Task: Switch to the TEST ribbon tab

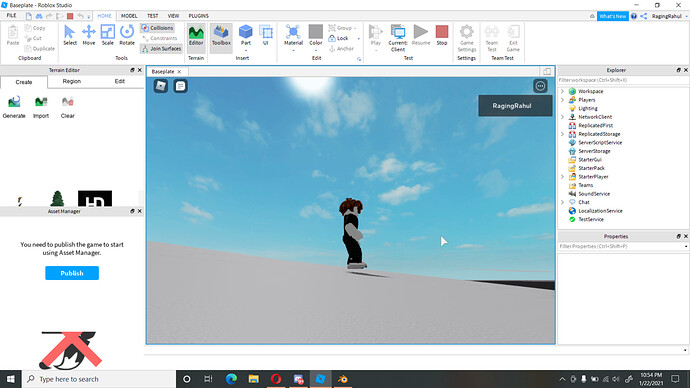Action: click(153, 15)
